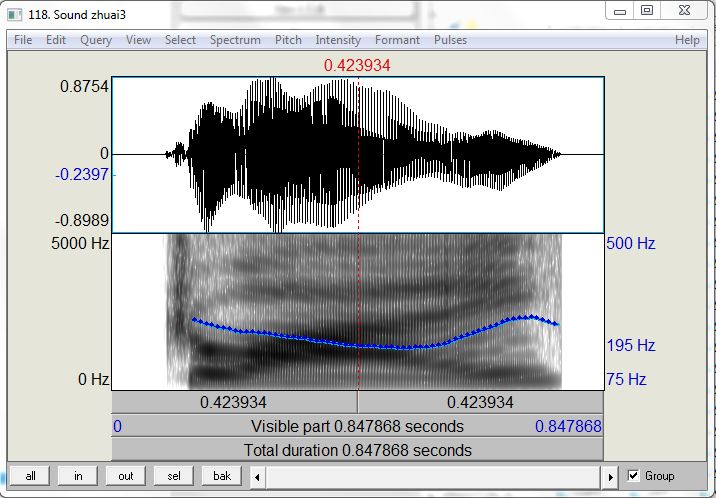The width and height of the screenshot is (716, 498).
Task: Click the 'sel' zoom button
Action: [x=174, y=476]
